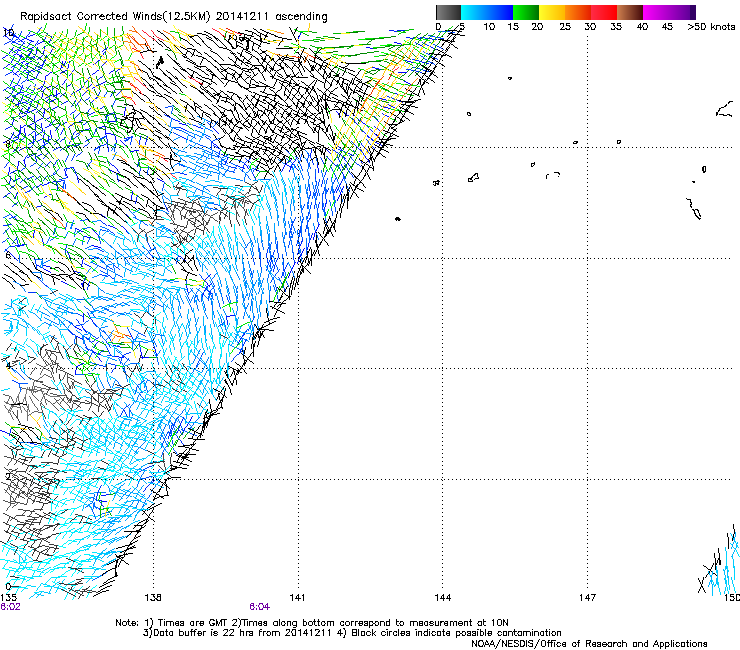The width and height of the screenshot is (740, 650).
Task: Select the cyan 5-10 knots legend color
Action: (x=474, y=12)
